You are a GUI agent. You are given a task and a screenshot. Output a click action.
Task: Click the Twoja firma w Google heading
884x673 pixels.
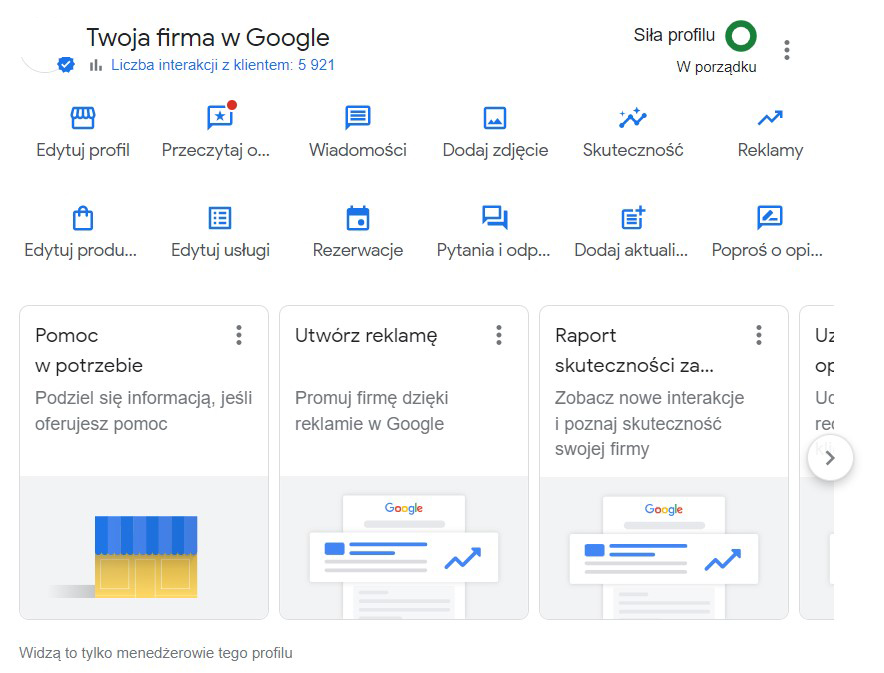208,38
